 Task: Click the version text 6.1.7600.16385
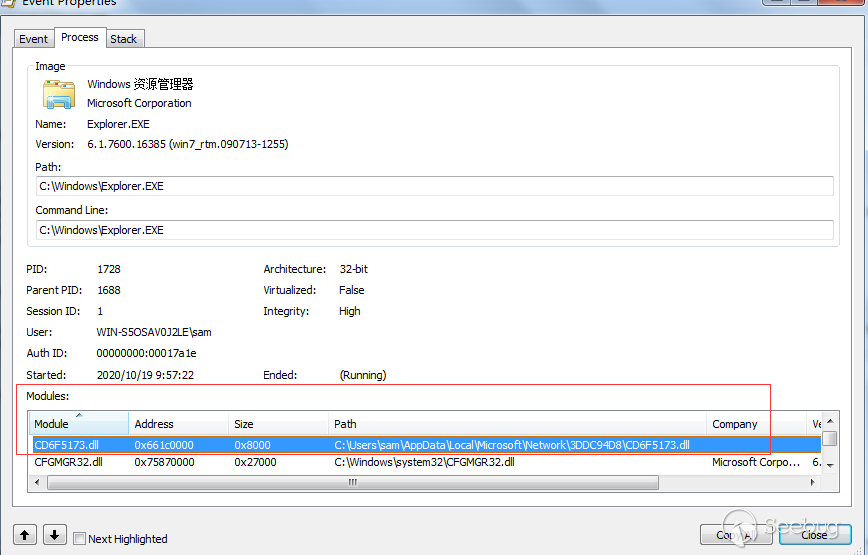coord(126,144)
